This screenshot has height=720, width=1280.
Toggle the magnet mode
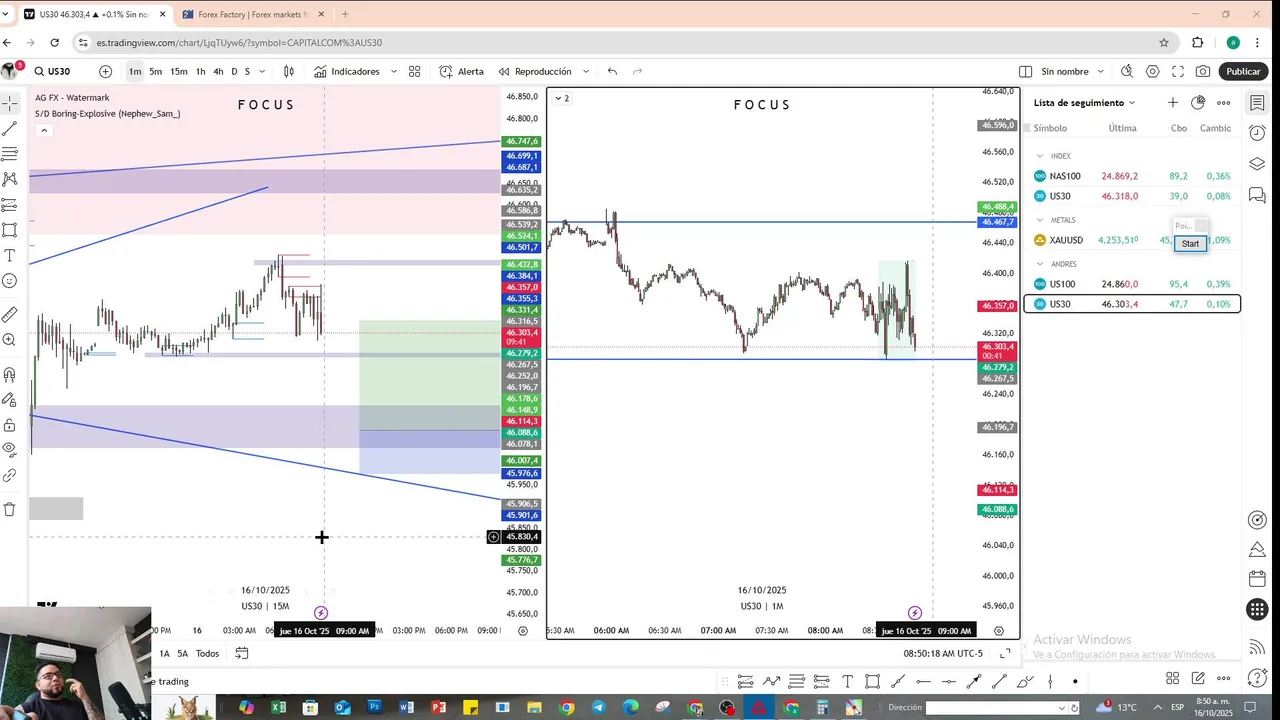[x=9, y=375]
